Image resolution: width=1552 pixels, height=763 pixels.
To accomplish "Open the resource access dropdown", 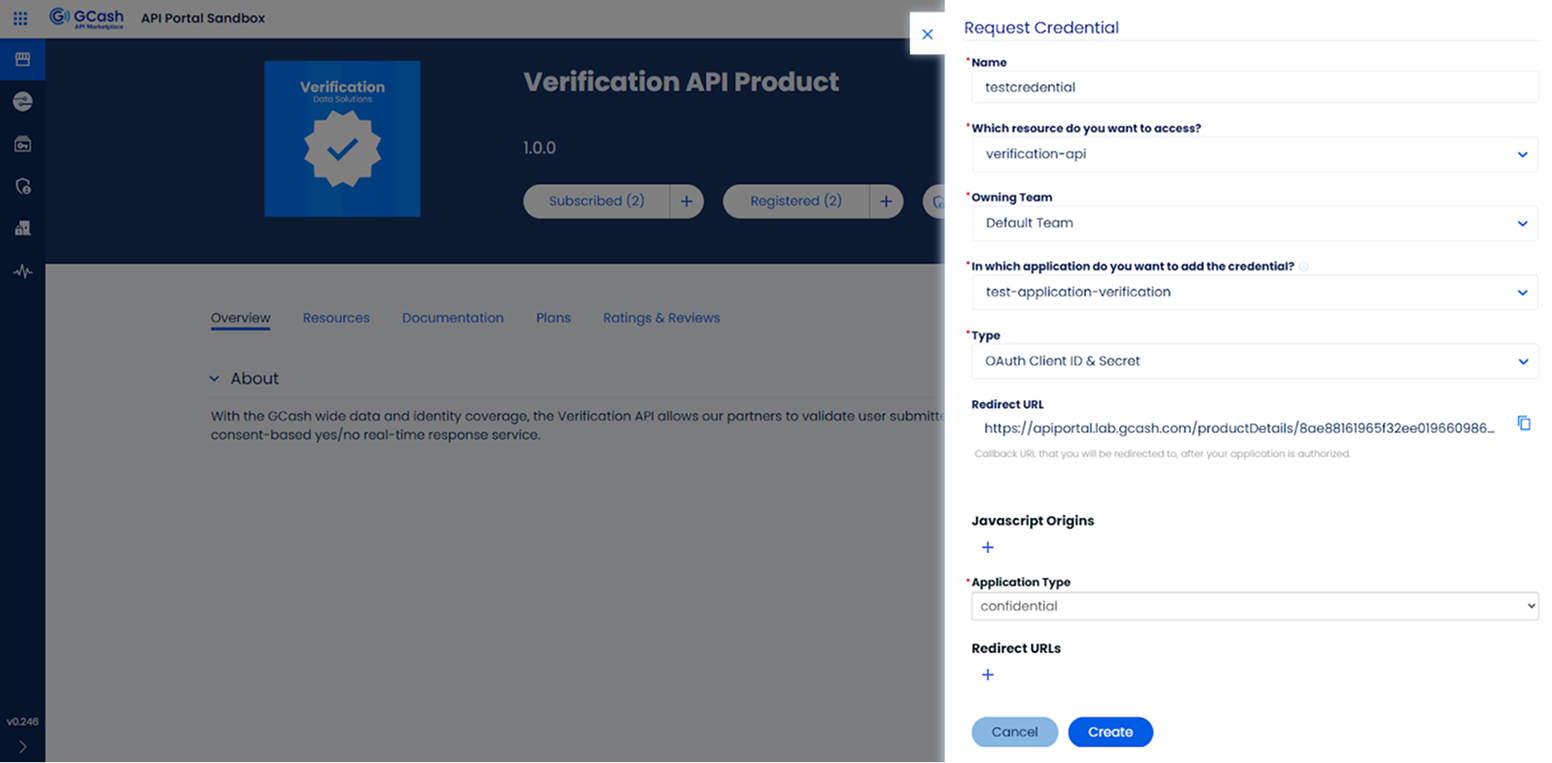I will pos(1254,154).
